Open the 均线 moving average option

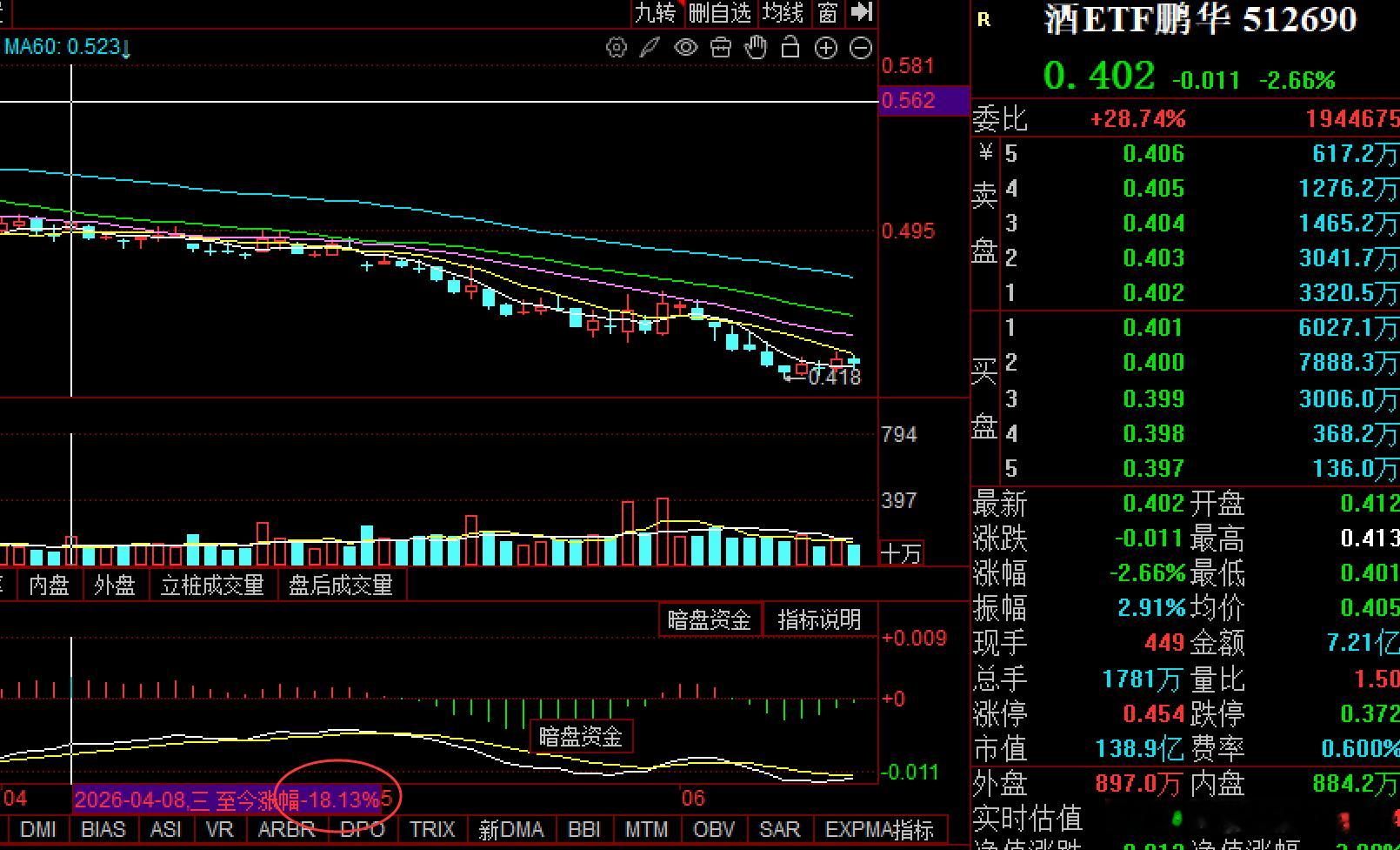tap(783, 12)
